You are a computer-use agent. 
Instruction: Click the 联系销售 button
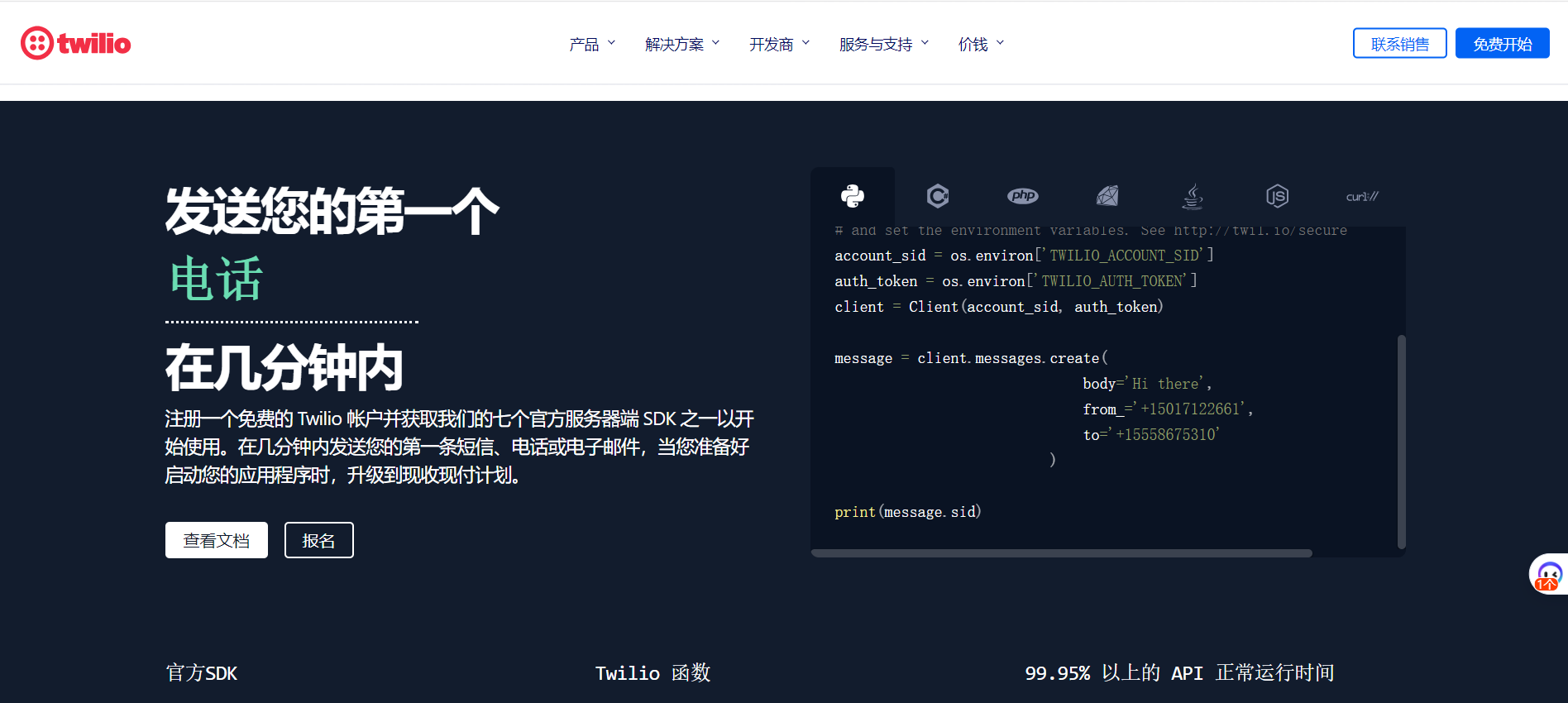pyautogui.click(x=1400, y=44)
